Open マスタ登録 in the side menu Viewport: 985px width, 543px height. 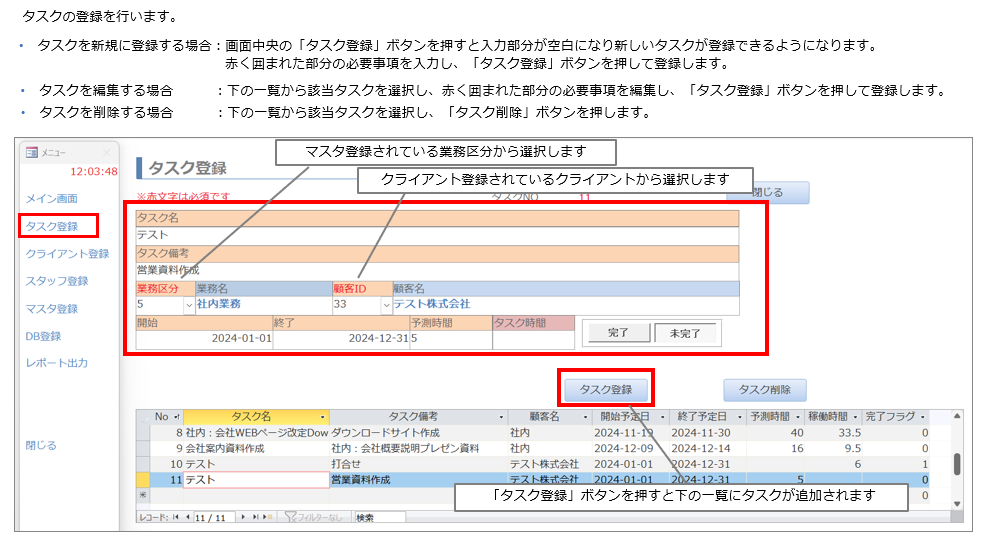pos(52,309)
